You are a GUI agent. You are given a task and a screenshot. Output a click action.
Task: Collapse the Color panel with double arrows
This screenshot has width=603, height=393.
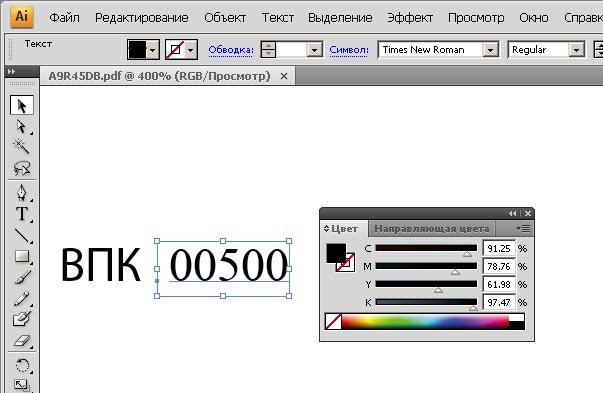tap(513, 213)
